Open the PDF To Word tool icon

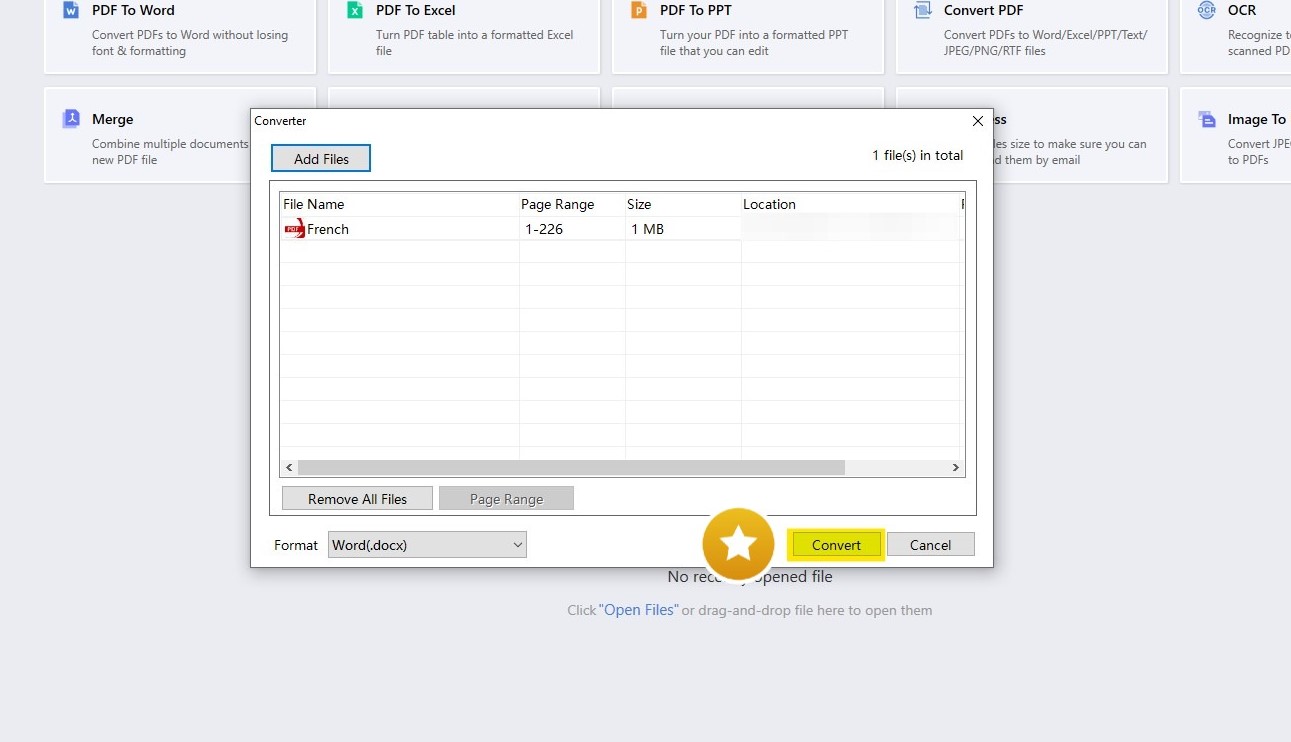pyautogui.click(x=71, y=10)
